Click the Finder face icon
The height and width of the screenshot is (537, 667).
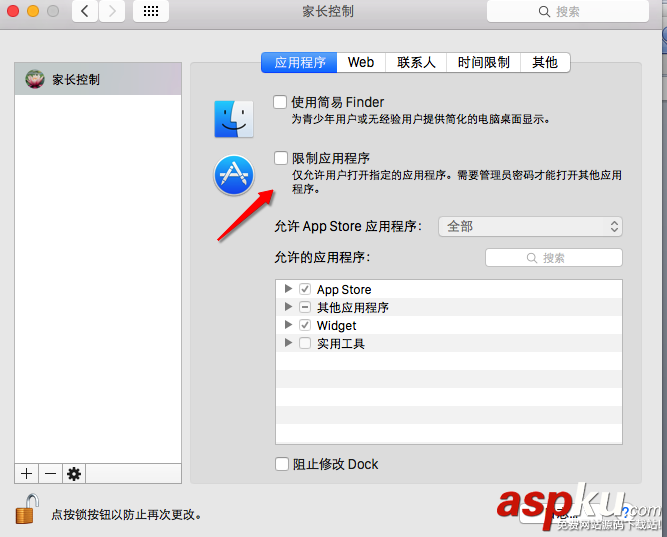point(234,119)
